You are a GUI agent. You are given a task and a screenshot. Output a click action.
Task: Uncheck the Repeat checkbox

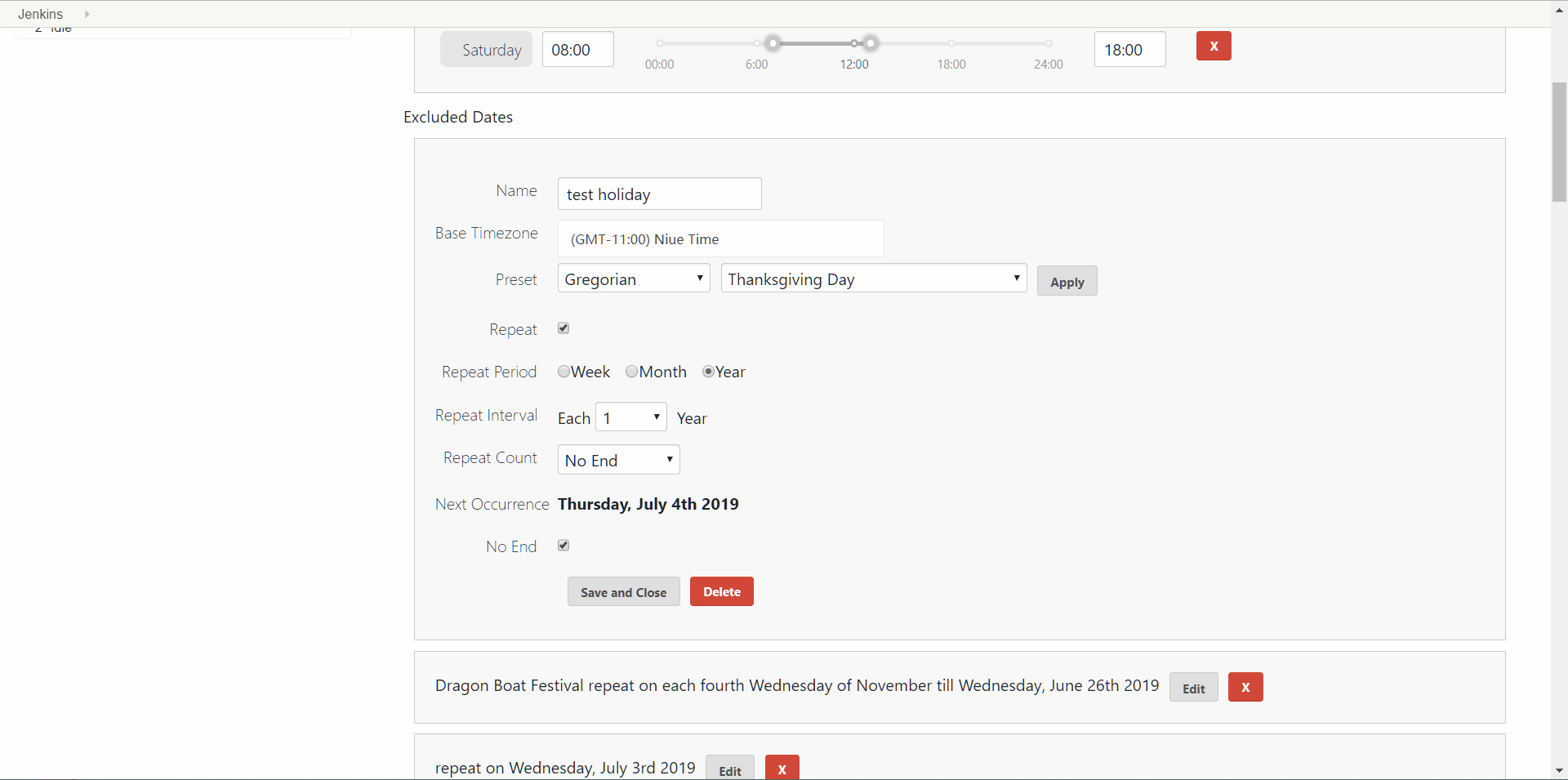click(x=563, y=328)
